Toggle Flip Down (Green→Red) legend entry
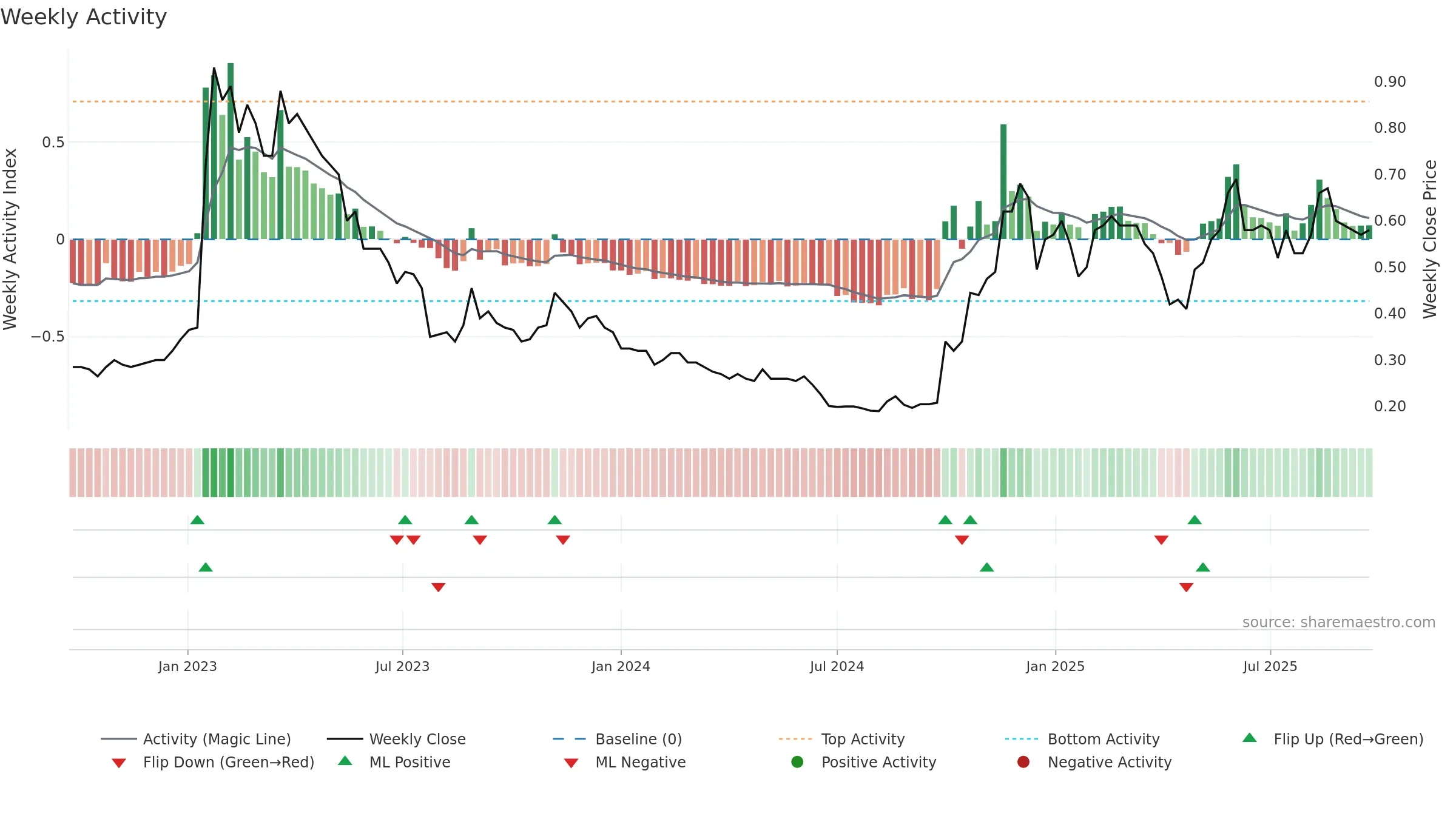This screenshot has height=819, width=1456. pos(212,762)
